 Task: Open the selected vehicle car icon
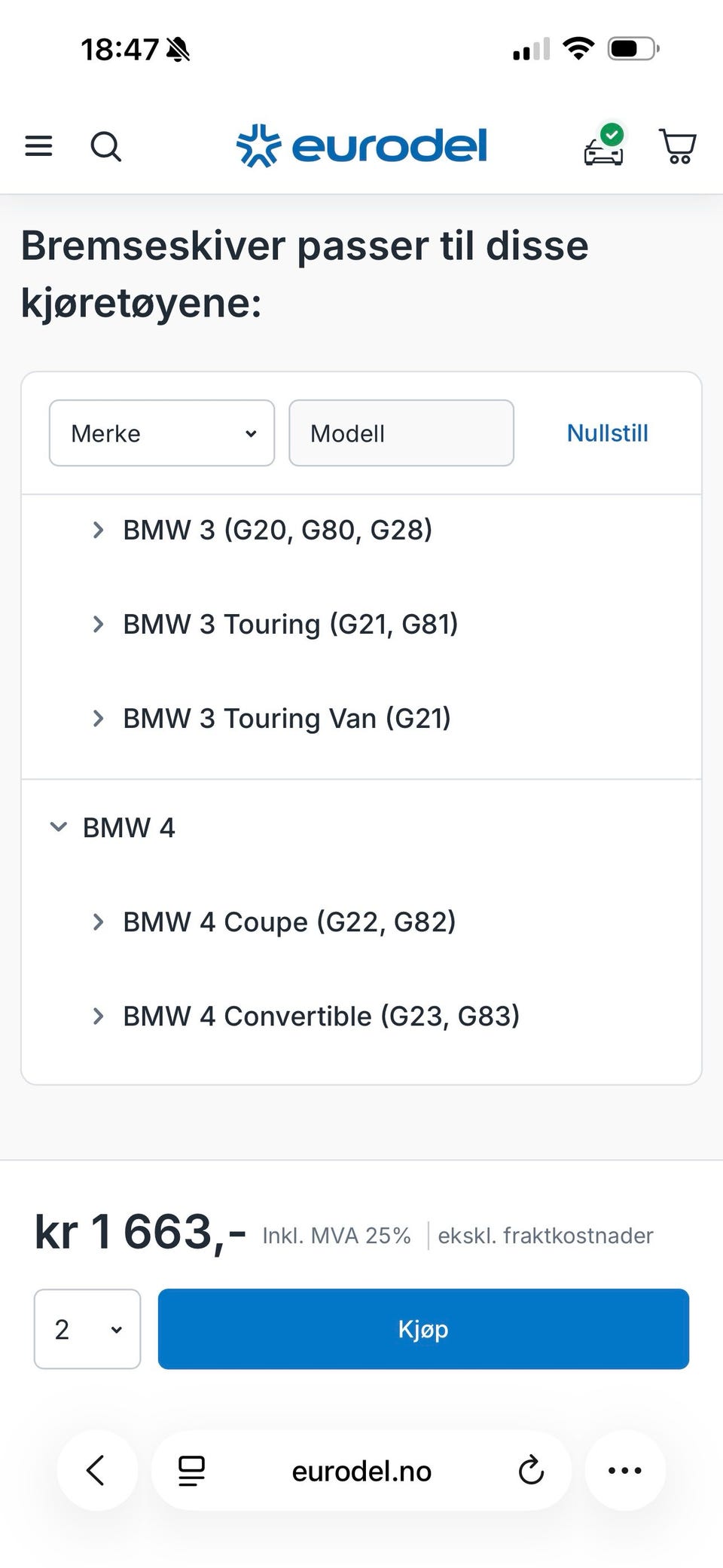click(x=604, y=146)
